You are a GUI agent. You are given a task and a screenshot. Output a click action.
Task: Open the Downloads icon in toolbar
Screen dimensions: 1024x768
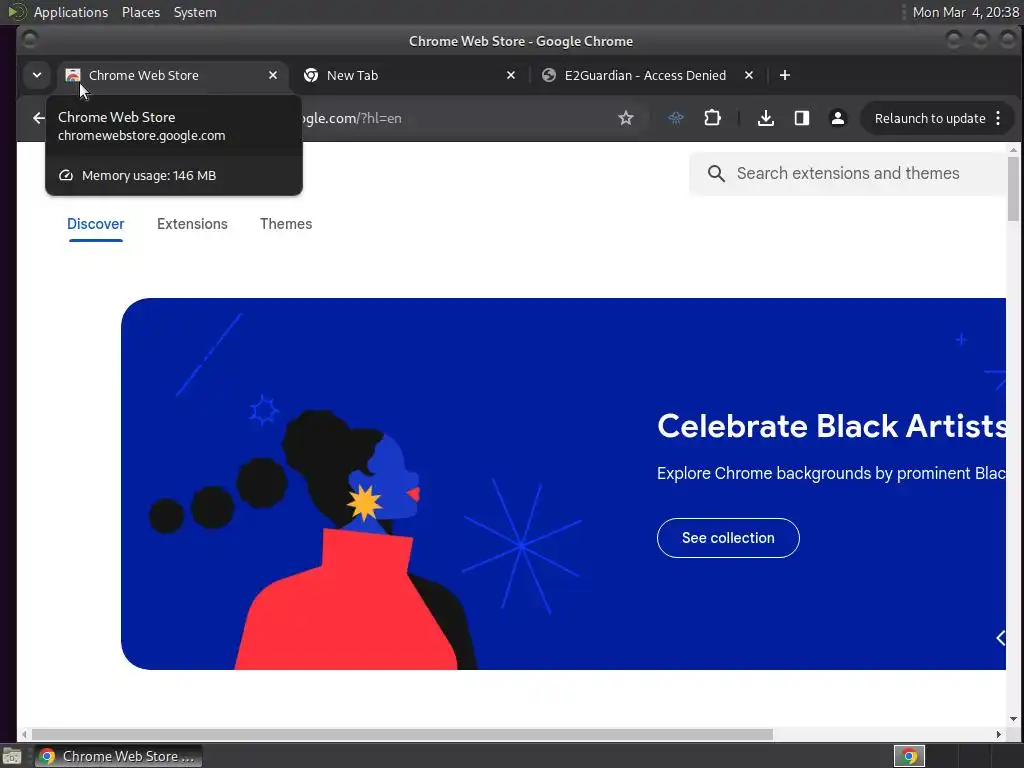click(x=766, y=118)
